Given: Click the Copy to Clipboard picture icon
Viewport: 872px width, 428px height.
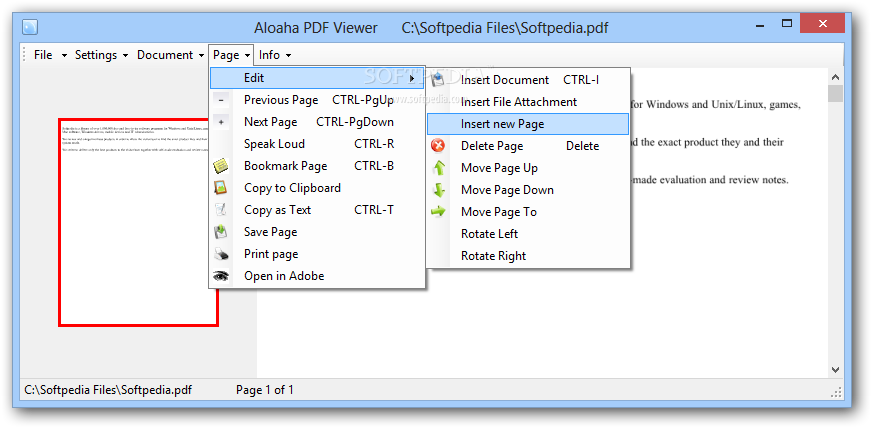Looking at the screenshot, I should click(221, 187).
